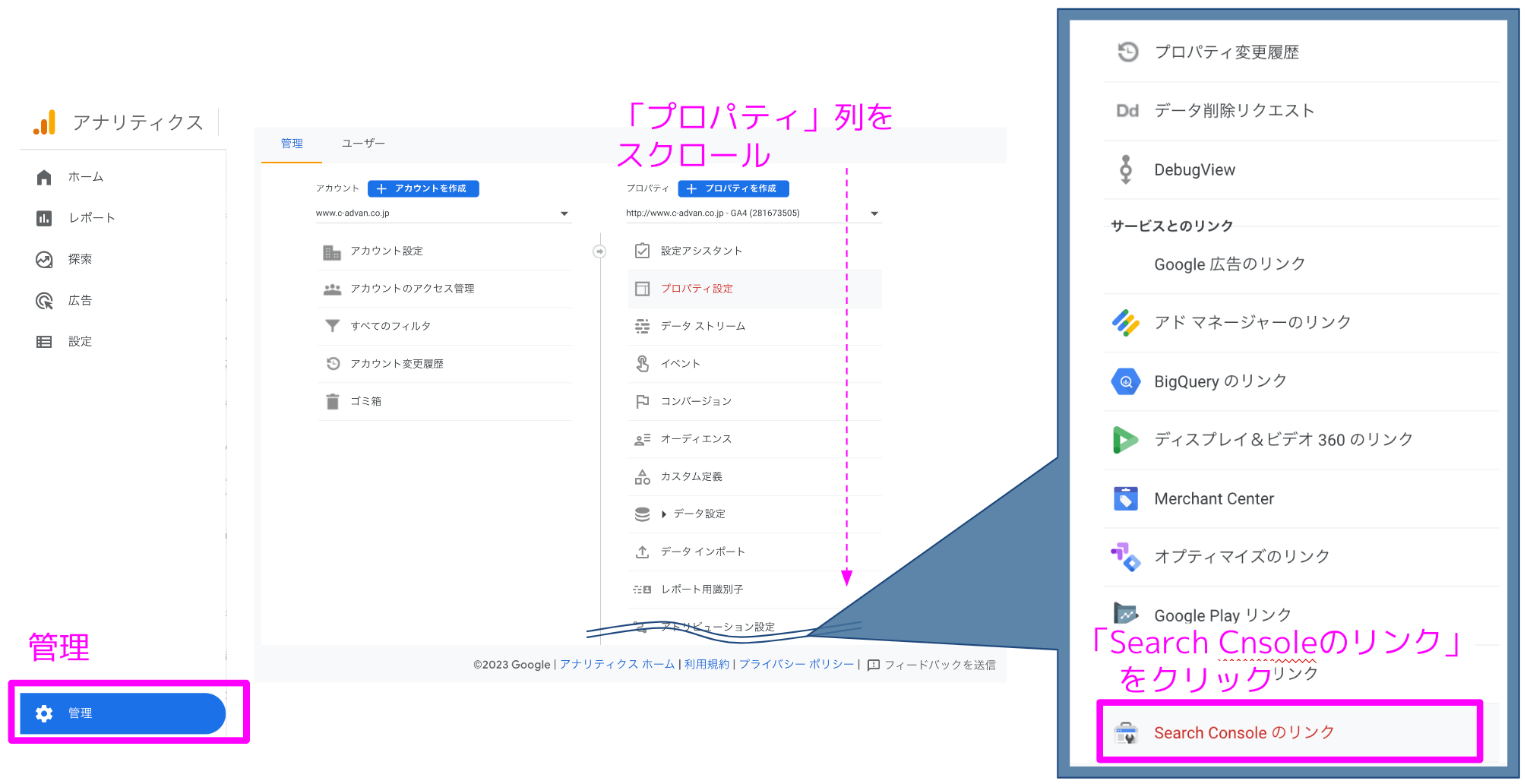Viewport: 1527px width, 784px height.
Task: Switch to the ユーザー tab
Action: point(363,144)
